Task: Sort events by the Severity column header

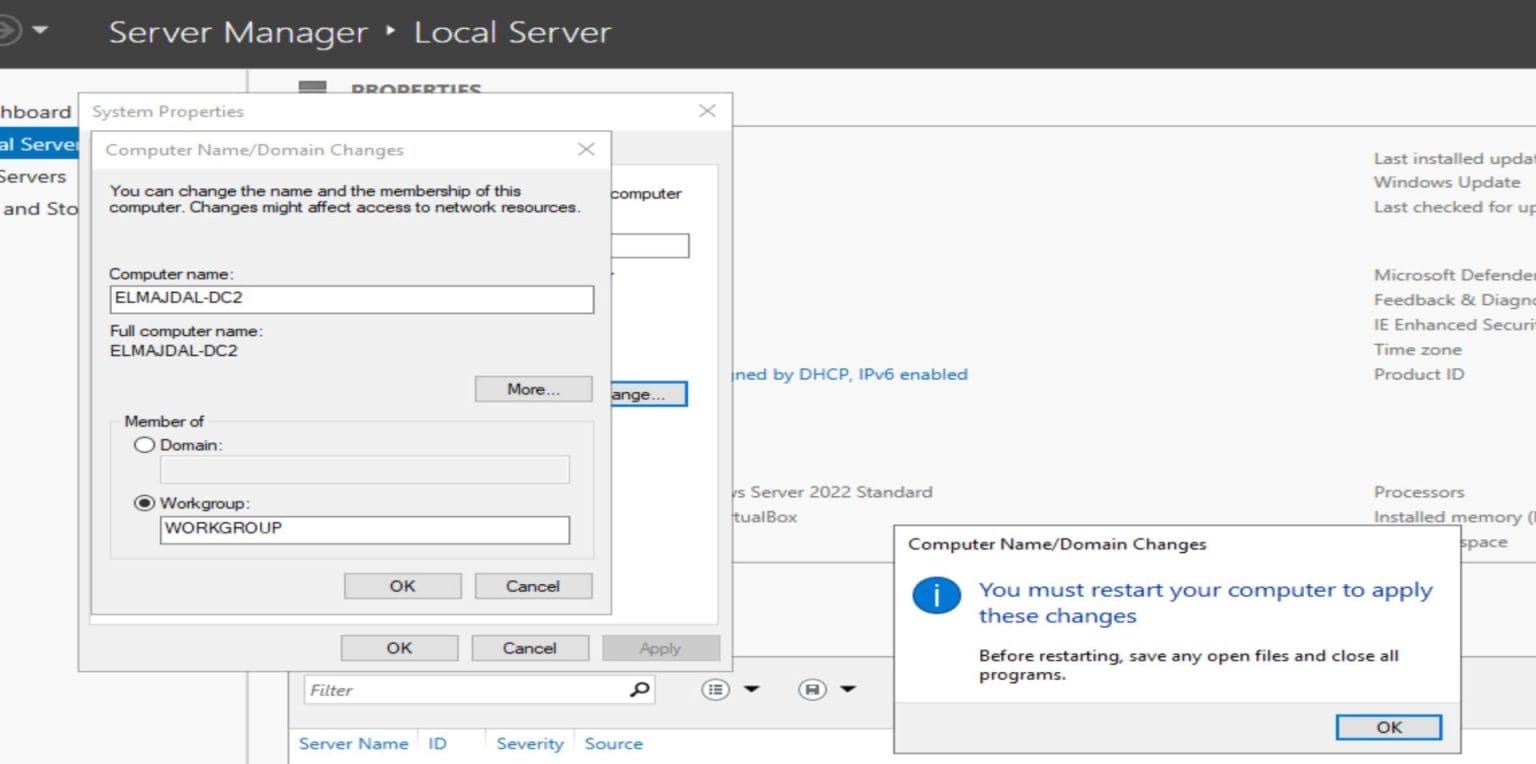Action: pos(530,744)
